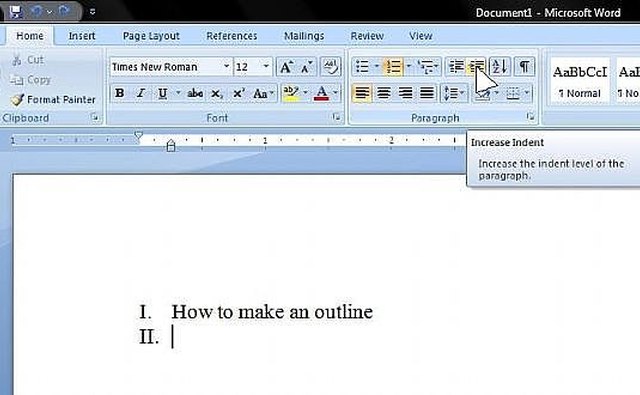Click the font size field showing 12
640x395 pixels.
(x=247, y=67)
